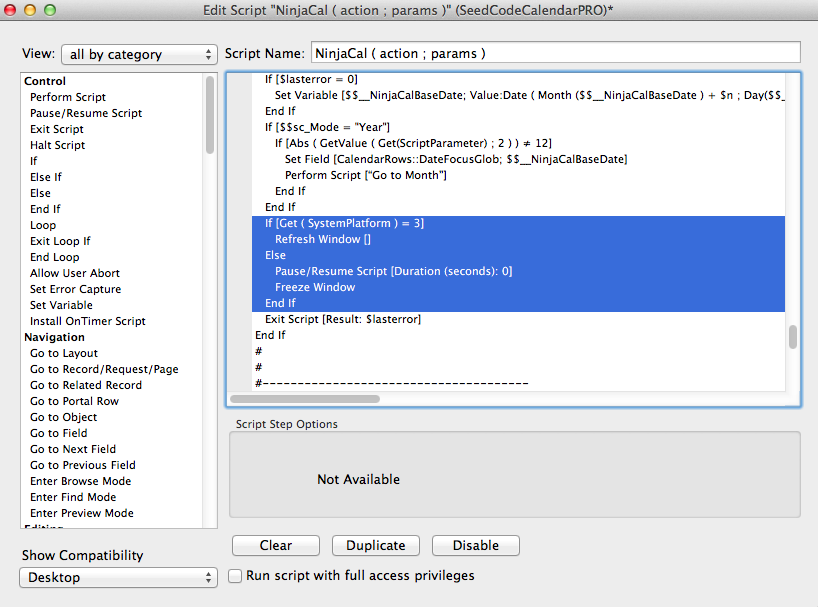Viewport: 818px width, 607px height.
Task: Minimize the Edit Script window
Action: (x=30, y=10)
